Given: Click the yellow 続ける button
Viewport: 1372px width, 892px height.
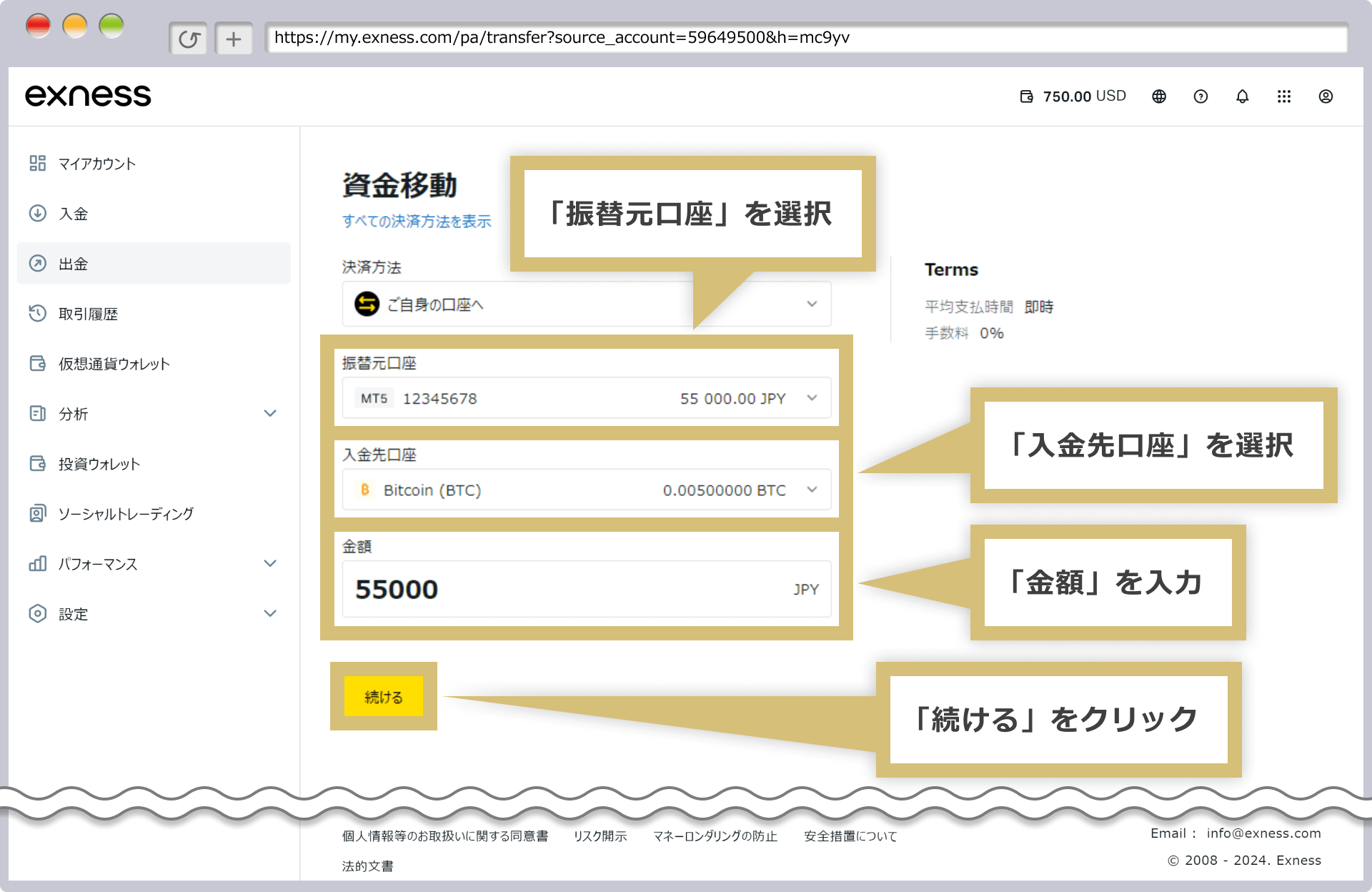Looking at the screenshot, I should coord(384,696).
